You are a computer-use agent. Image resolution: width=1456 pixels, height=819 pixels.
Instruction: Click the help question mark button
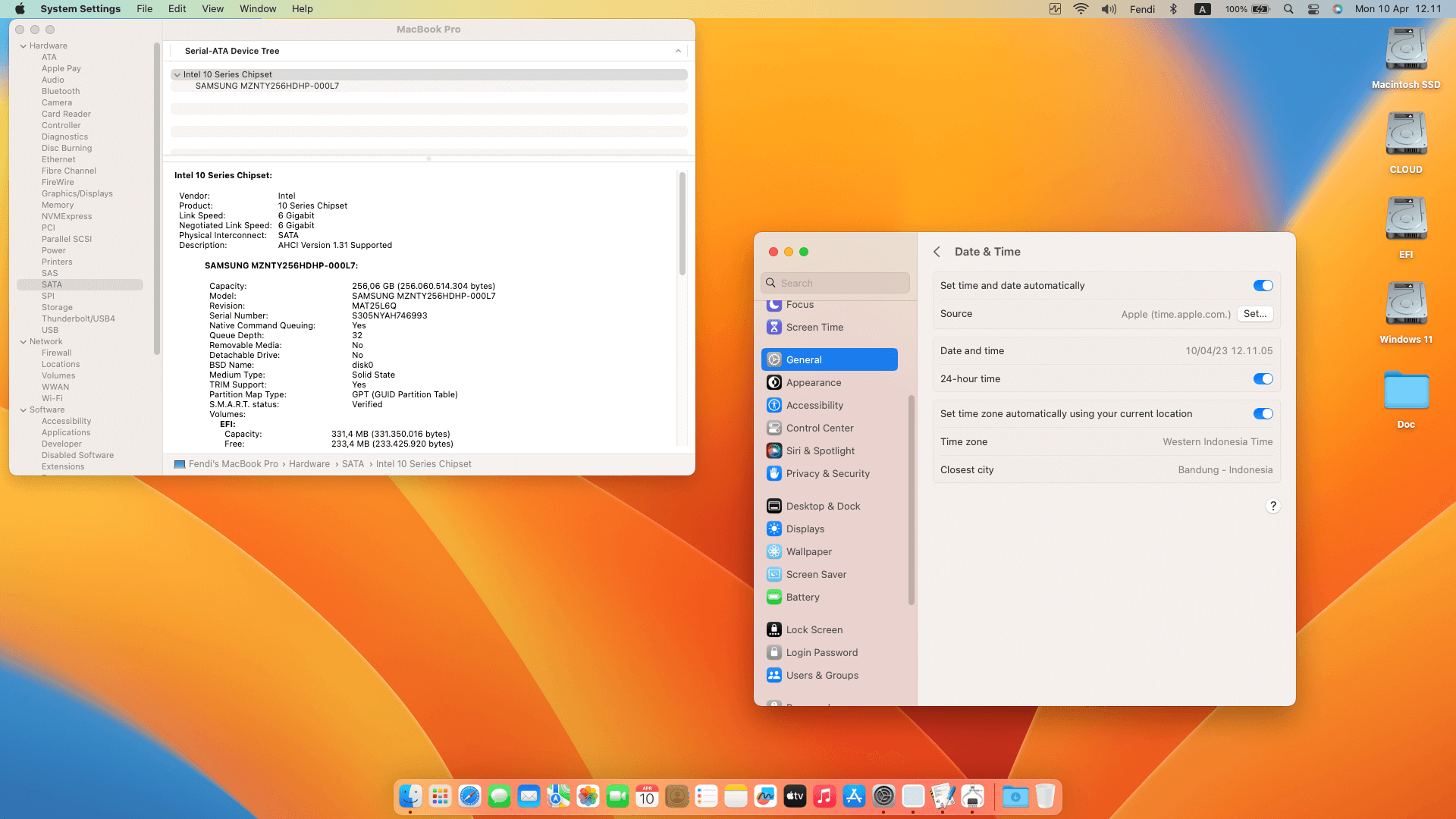1273,506
